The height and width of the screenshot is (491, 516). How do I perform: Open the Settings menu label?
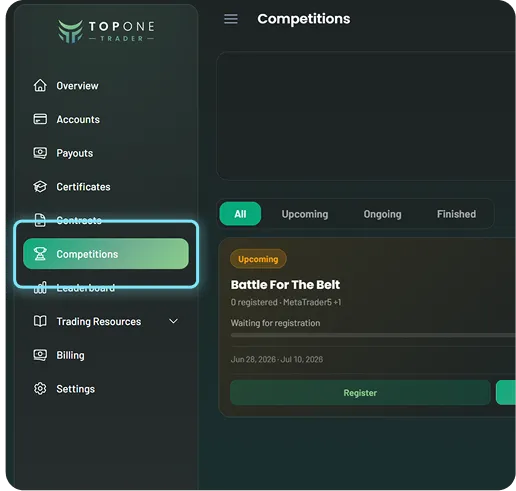tap(76, 389)
